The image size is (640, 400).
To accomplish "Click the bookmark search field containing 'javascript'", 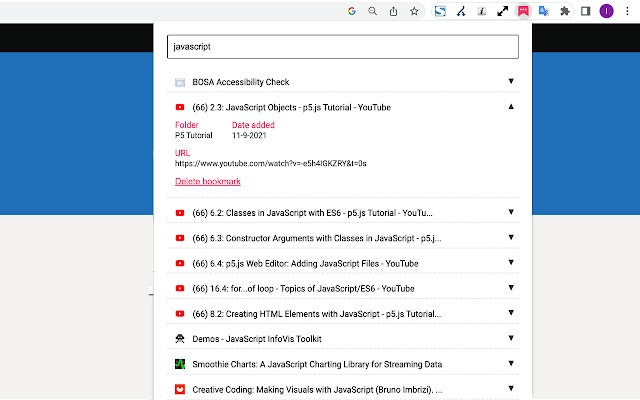I will click(x=343, y=47).
